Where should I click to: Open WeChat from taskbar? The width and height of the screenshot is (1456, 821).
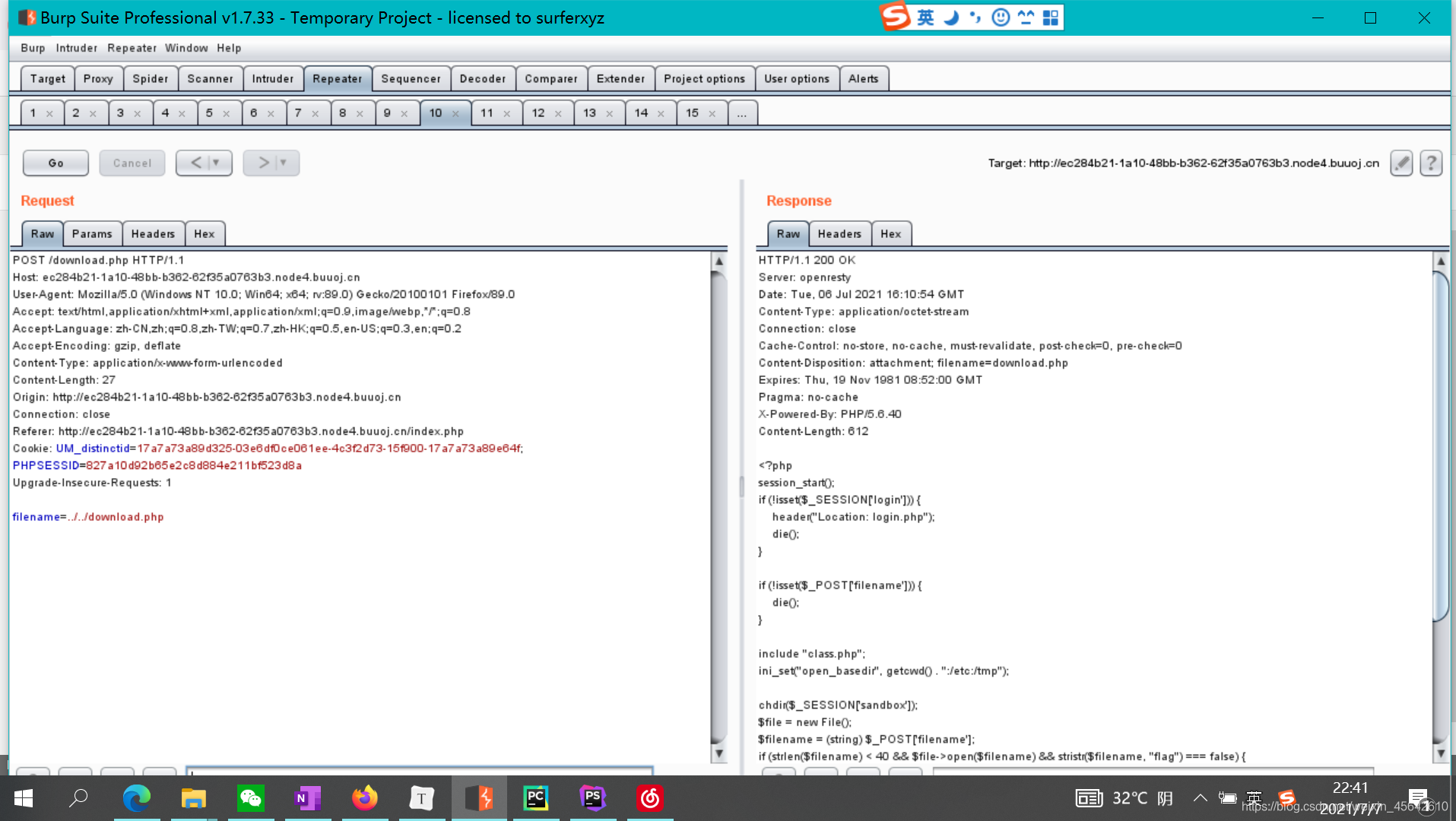(251, 798)
